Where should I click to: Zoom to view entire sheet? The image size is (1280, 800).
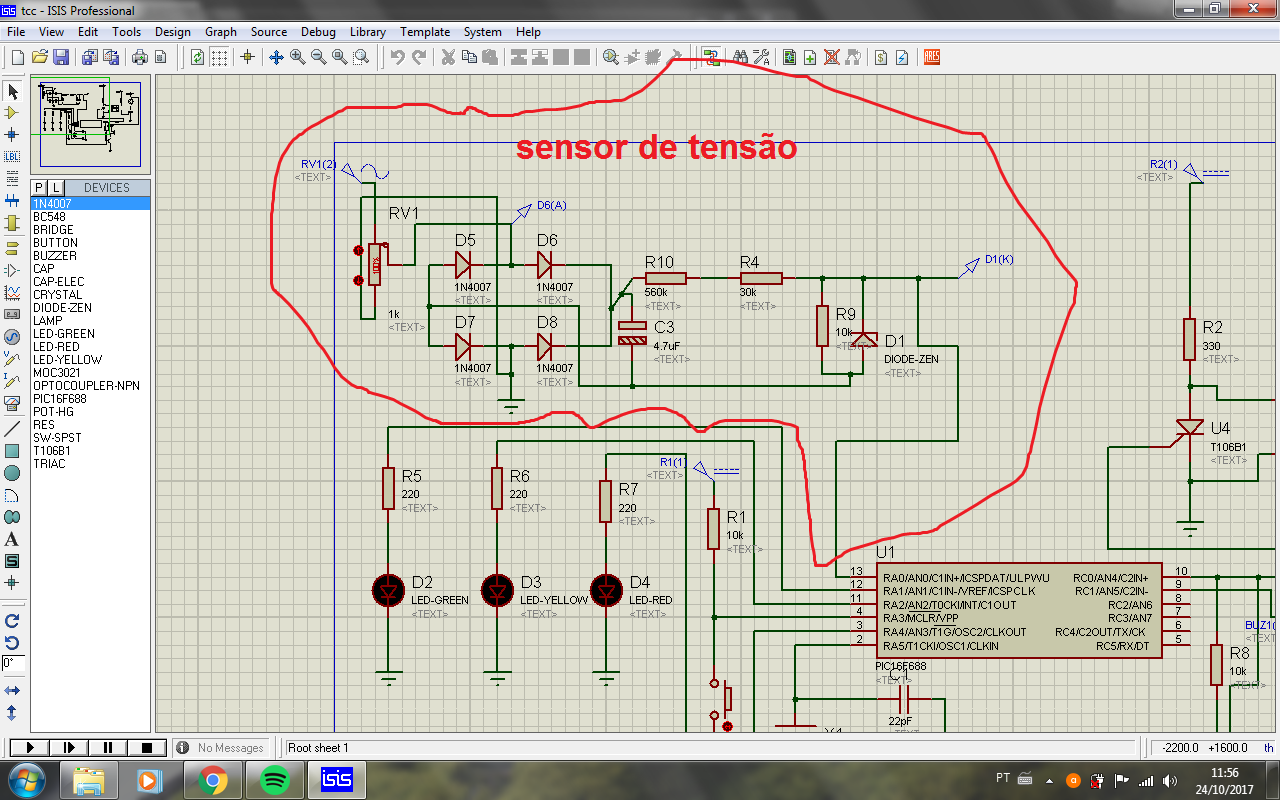pos(340,57)
